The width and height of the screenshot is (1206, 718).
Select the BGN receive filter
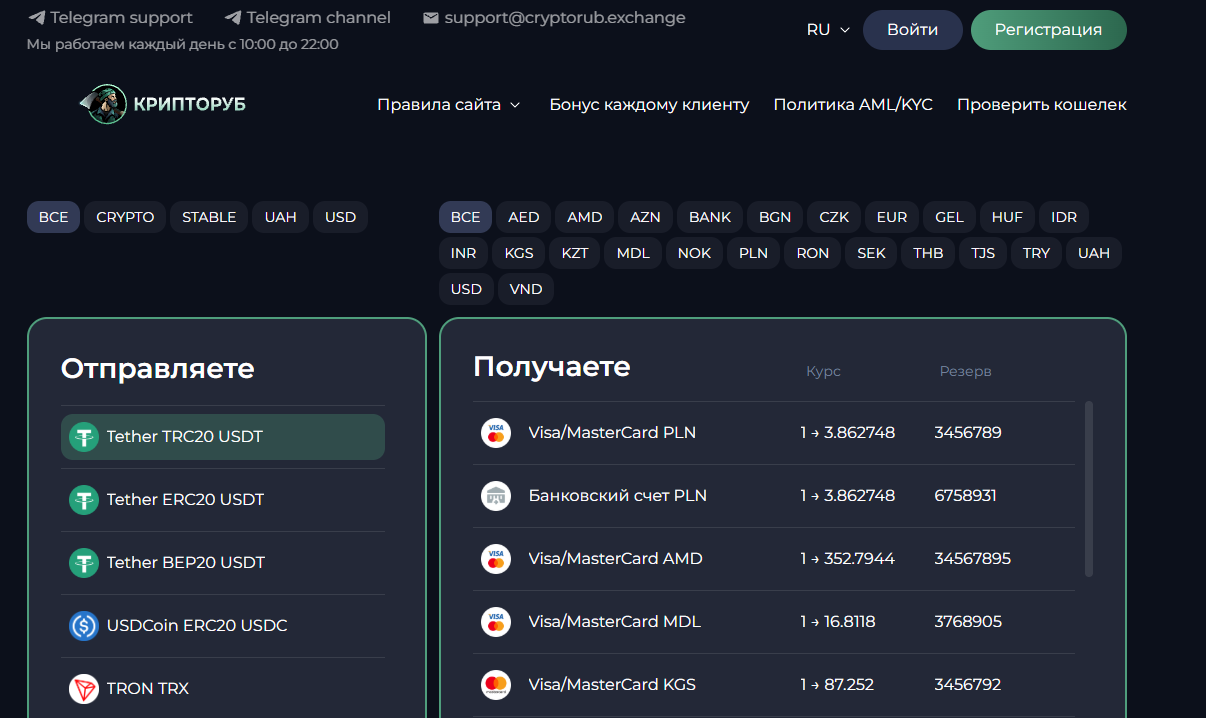[x=775, y=217]
